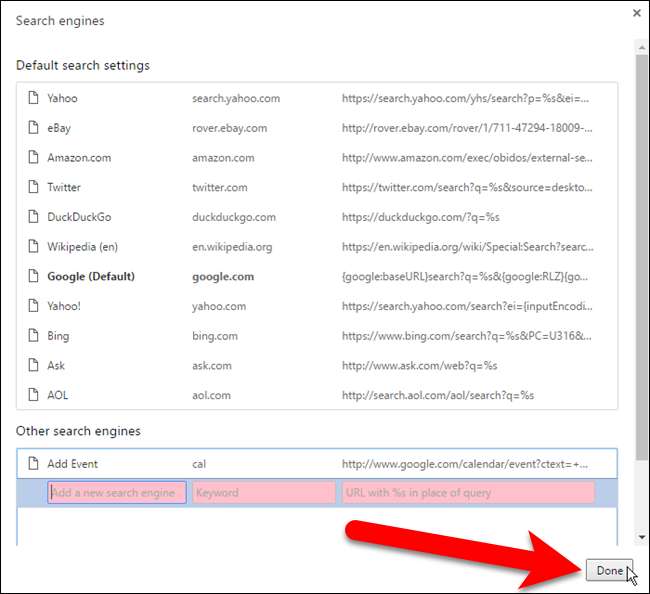
Task: Click the page icon beside Yahoo!
Action: (x=33, y=306)
